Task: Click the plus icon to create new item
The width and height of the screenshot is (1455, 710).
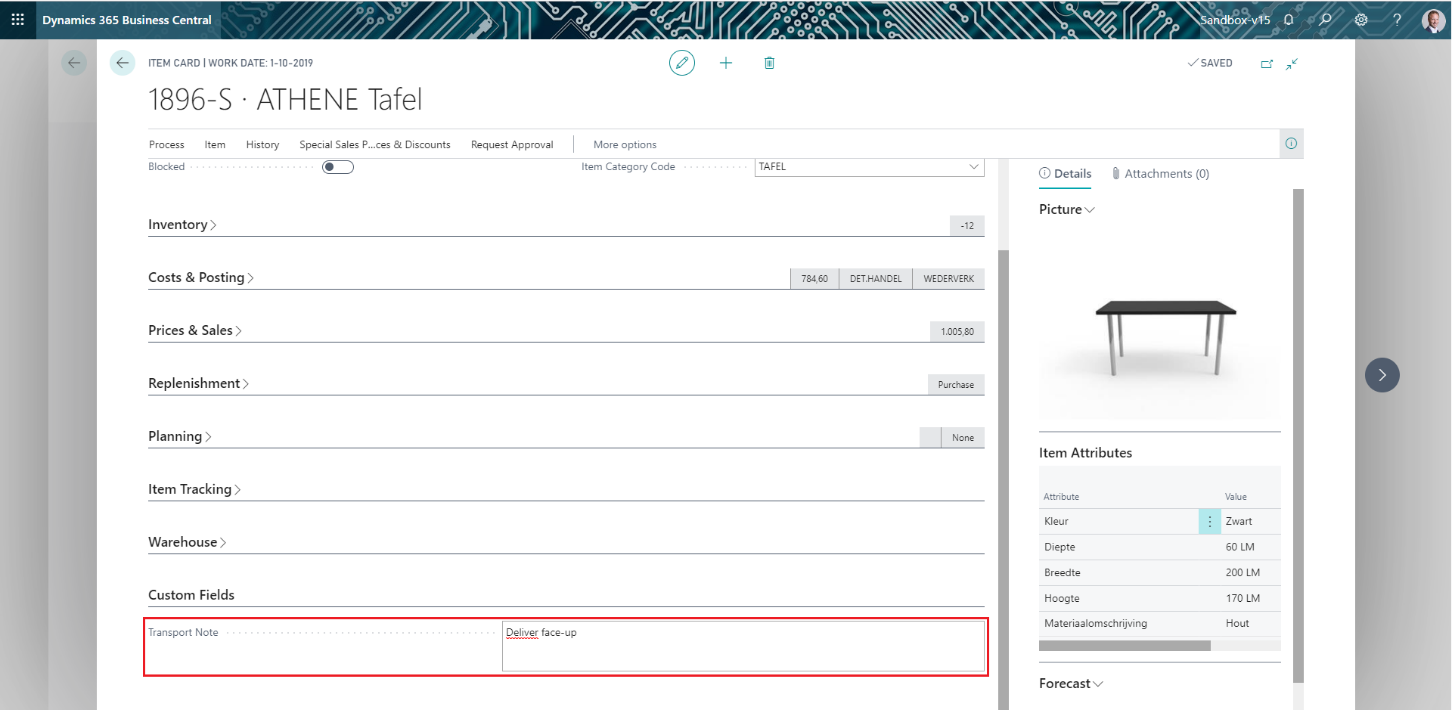Action: (x=726, y=63)
